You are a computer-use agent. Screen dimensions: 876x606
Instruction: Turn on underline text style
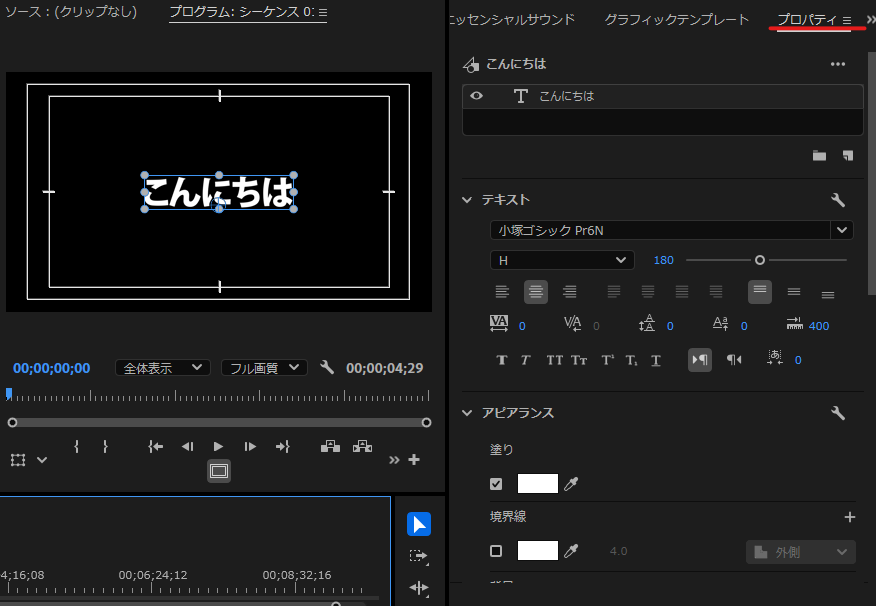(656, 360)
